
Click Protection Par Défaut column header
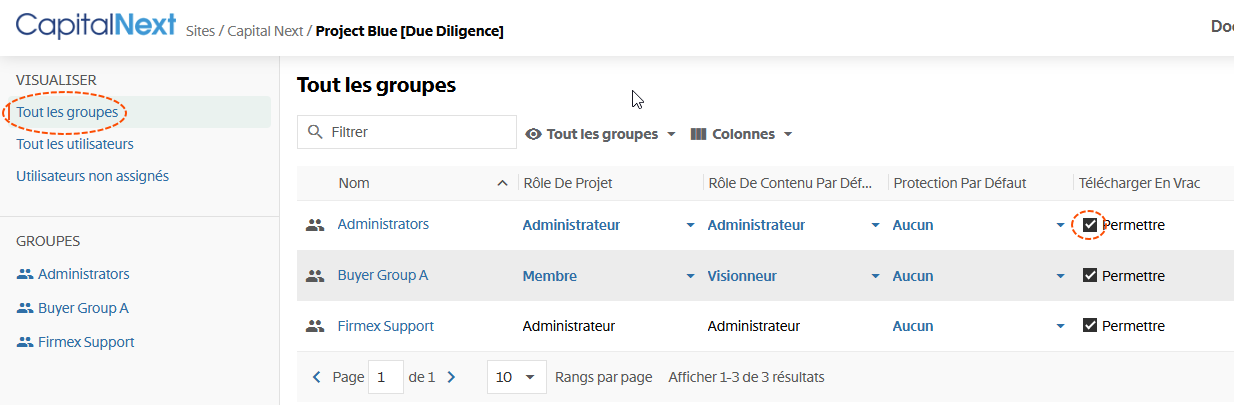tap(960, 183)
